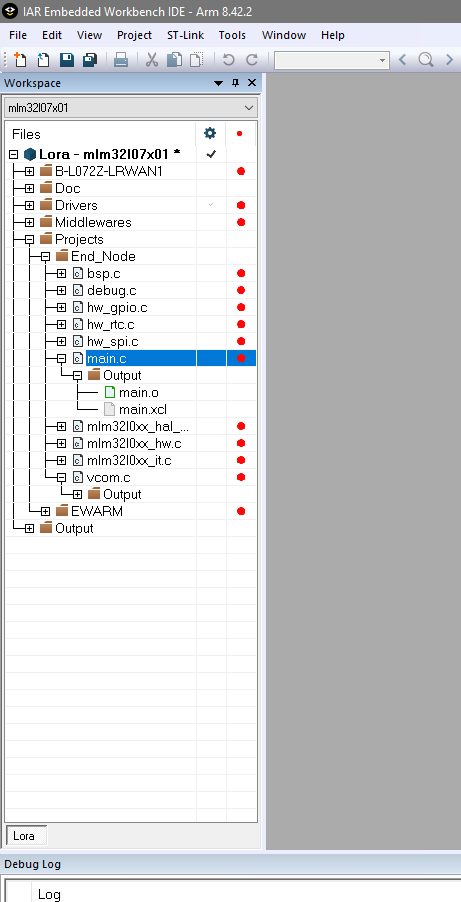Select mlm32l0xx_hw.c file

pos(134,444)
